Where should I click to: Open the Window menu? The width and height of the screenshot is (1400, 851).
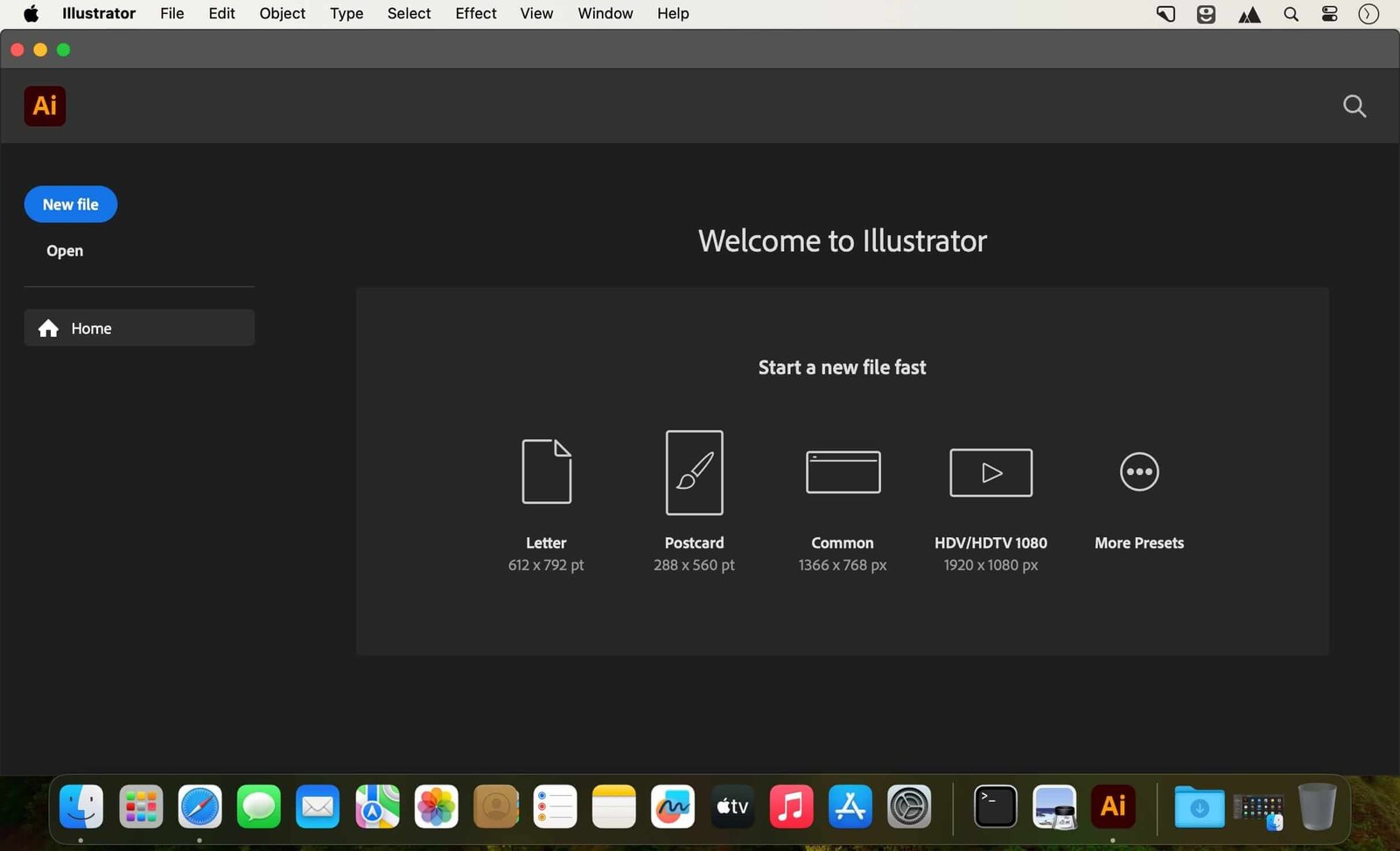(604, 13)
